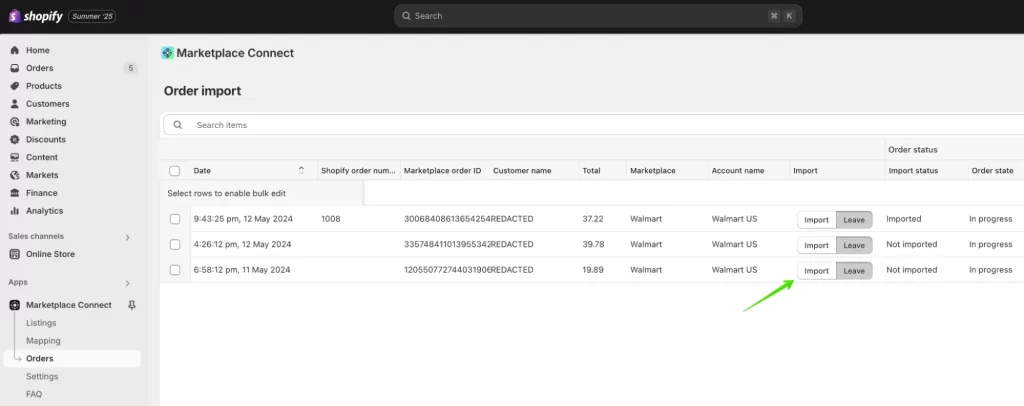Click the Discounts badge icon

tap(14, 139)
